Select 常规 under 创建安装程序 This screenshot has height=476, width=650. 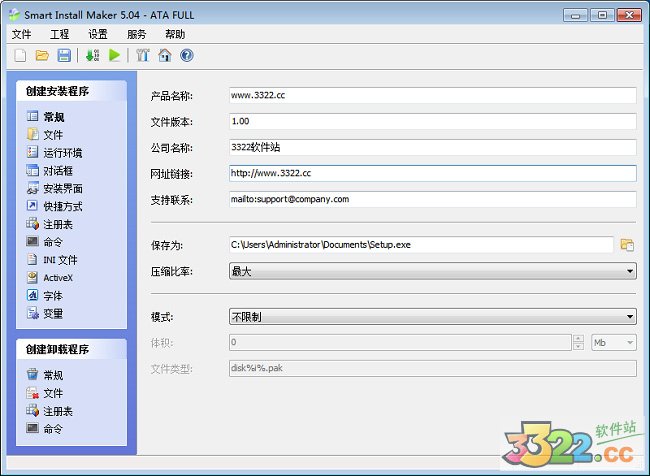[x=54, y=117]
